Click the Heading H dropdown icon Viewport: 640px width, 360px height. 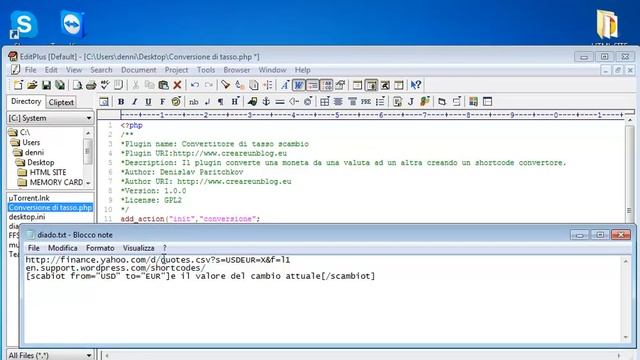pyautogui.click(x=235, y=102)
